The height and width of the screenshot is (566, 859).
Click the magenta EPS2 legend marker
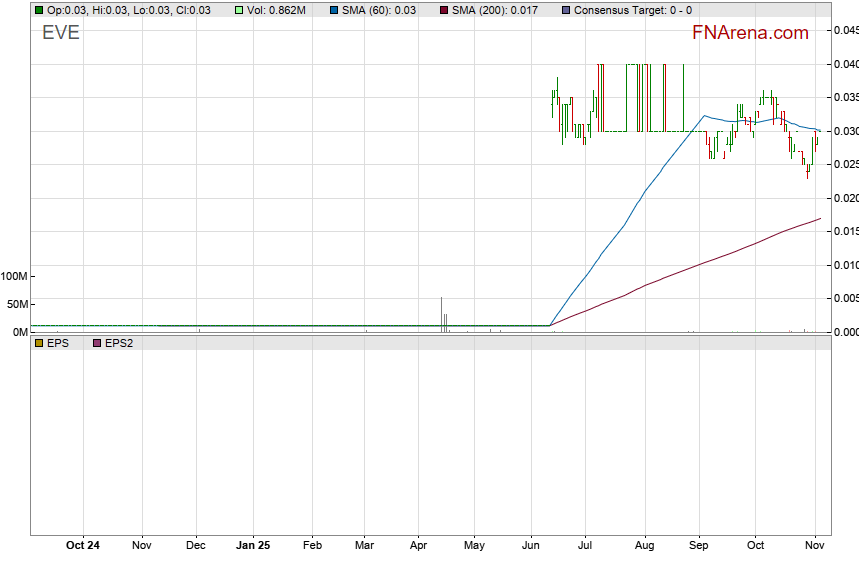click(x=97, y=343)
